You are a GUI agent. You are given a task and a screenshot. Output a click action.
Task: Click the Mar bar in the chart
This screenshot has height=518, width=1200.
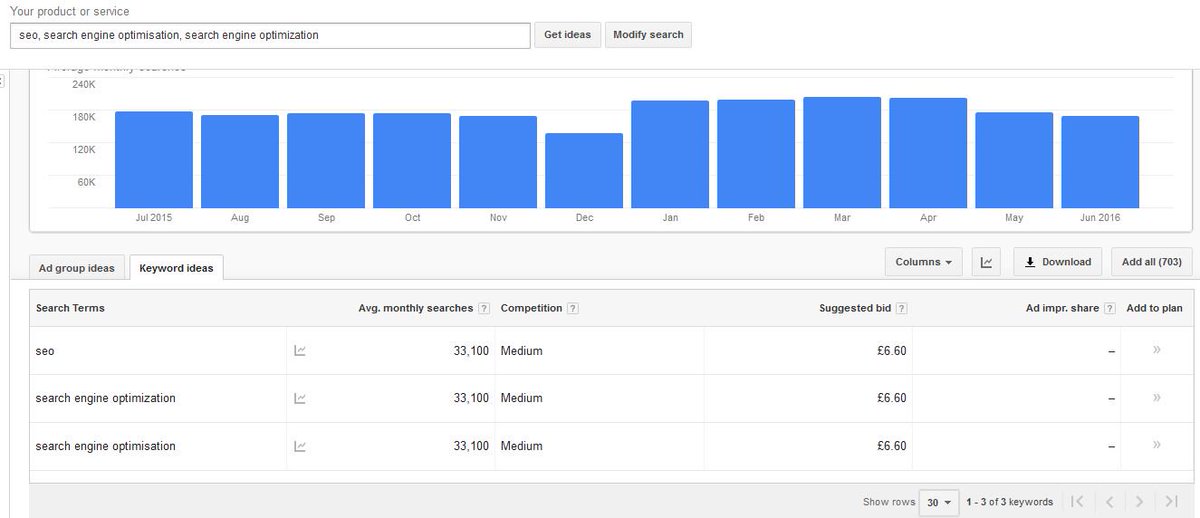click(x=842, y=152)
